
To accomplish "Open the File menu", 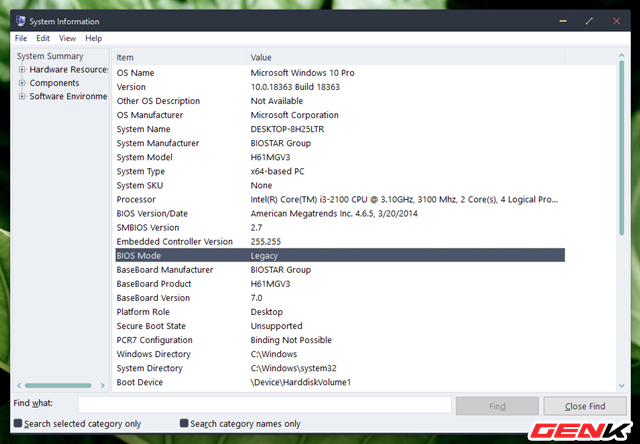I will pos(21,38).
